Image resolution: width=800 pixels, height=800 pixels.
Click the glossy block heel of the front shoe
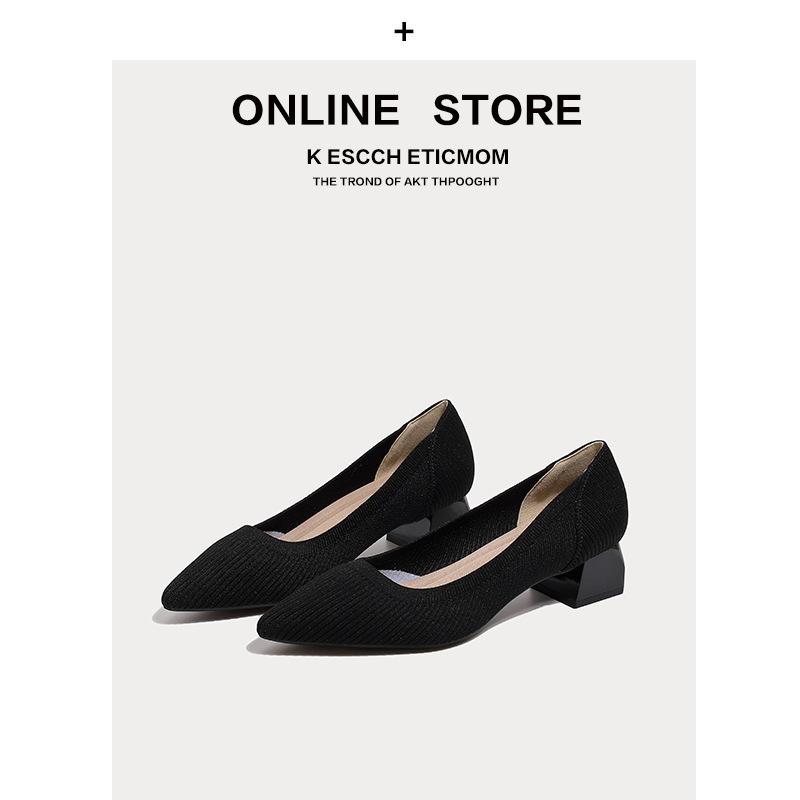click(587, 577)
